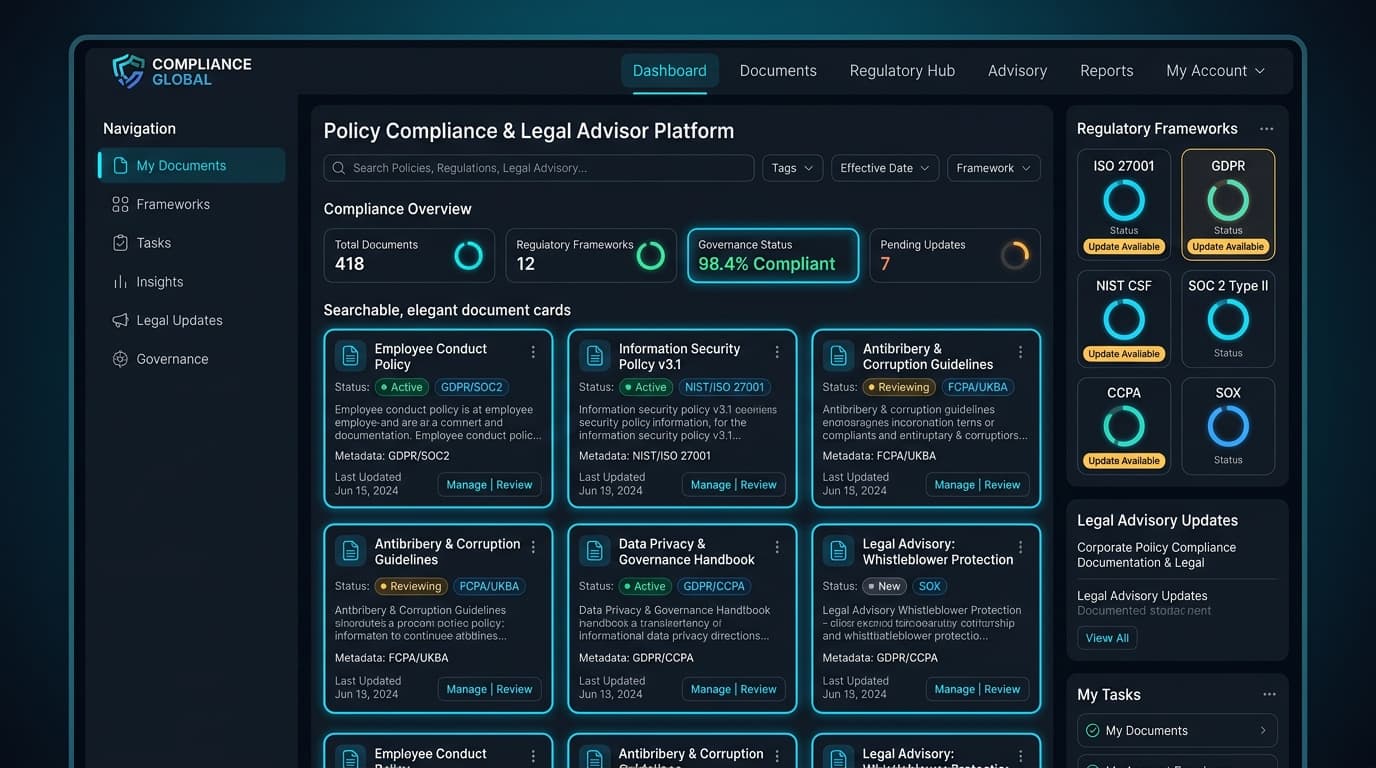
Task: Click the magnifier icon in search bar
Action: [339, 168]
